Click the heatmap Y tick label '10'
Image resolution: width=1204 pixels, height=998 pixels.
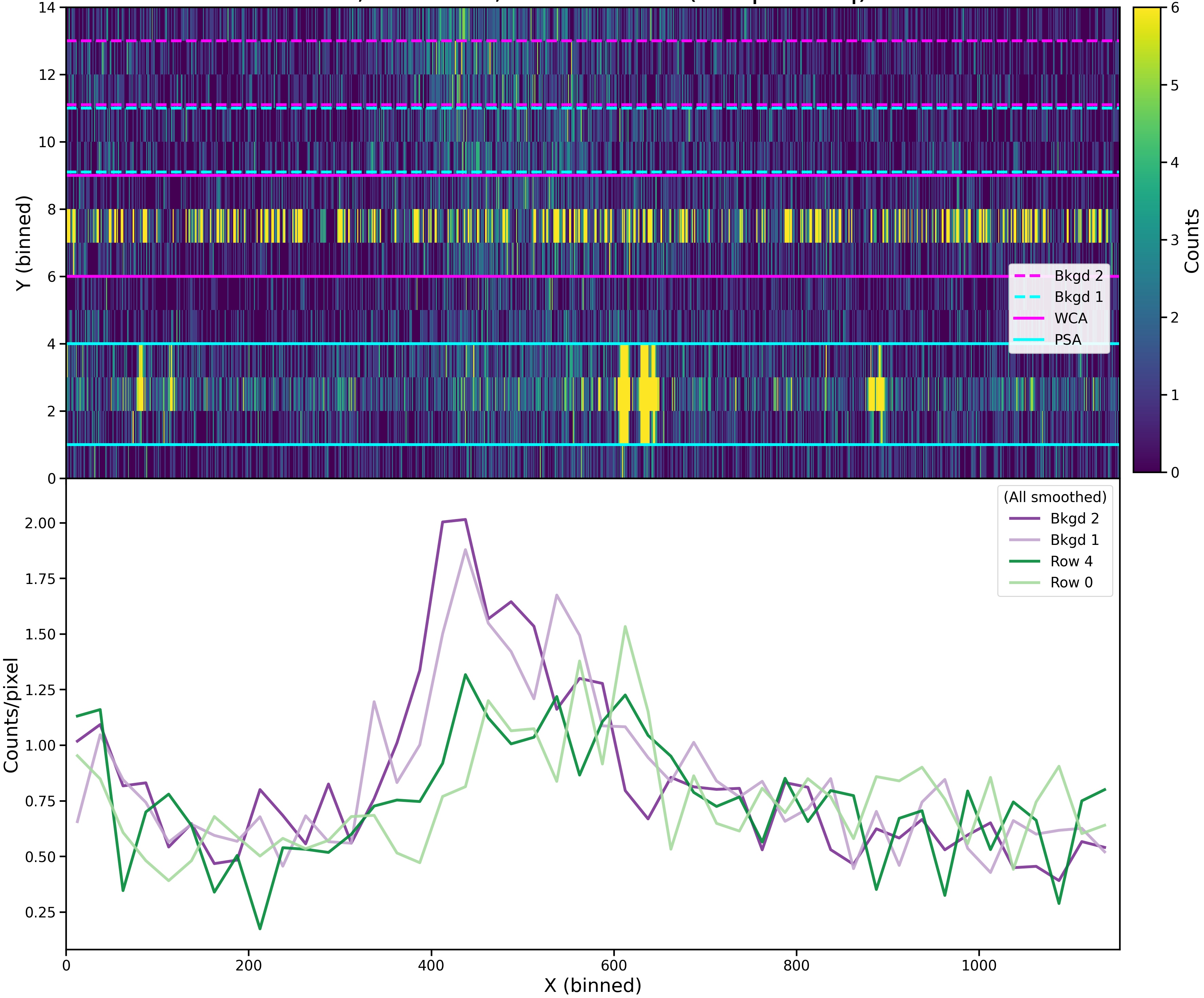47,142
